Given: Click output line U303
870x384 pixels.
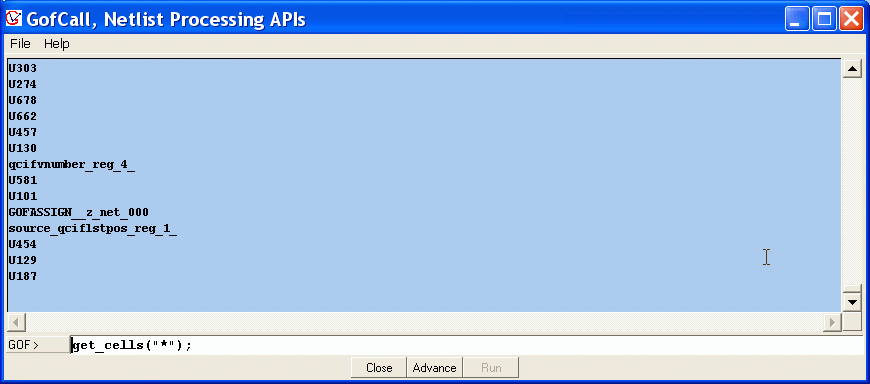Looking at the screenshot, I should [23, 69].
